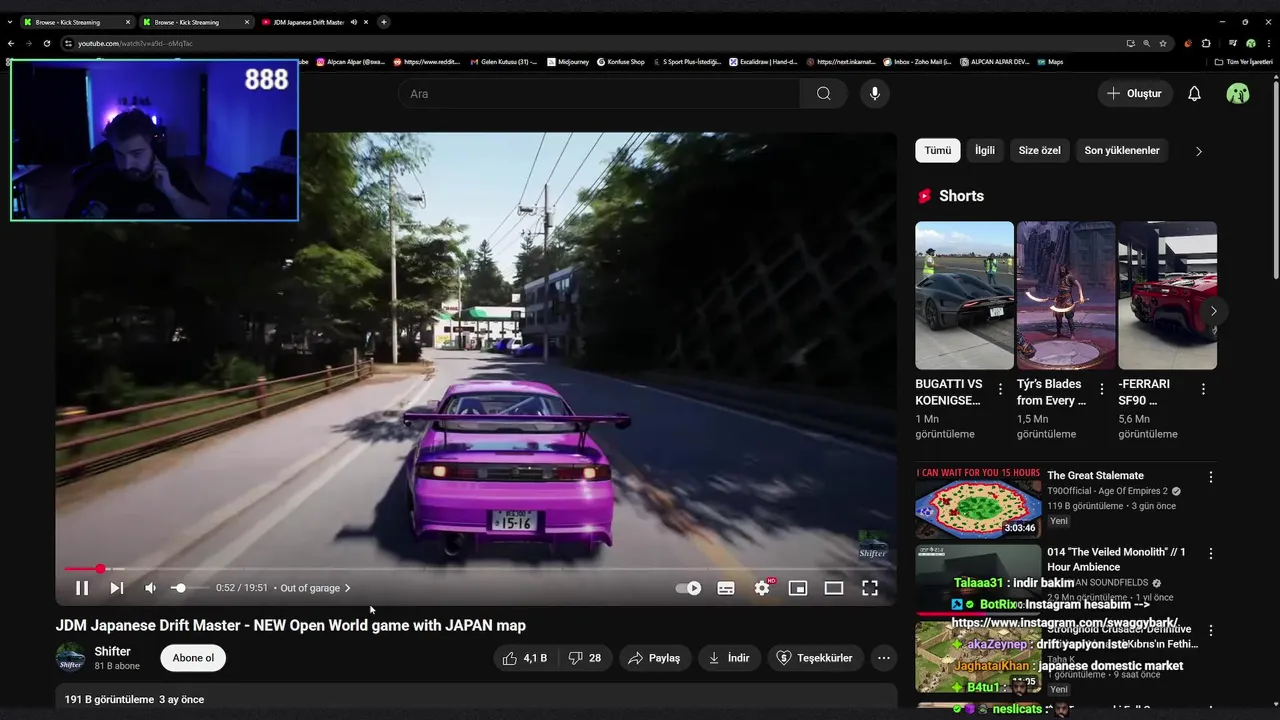Image resolution: width=1280 pixels, height=720 pixels.
Task: Enable miniplayer mode icon
Action: click(798, 588)
